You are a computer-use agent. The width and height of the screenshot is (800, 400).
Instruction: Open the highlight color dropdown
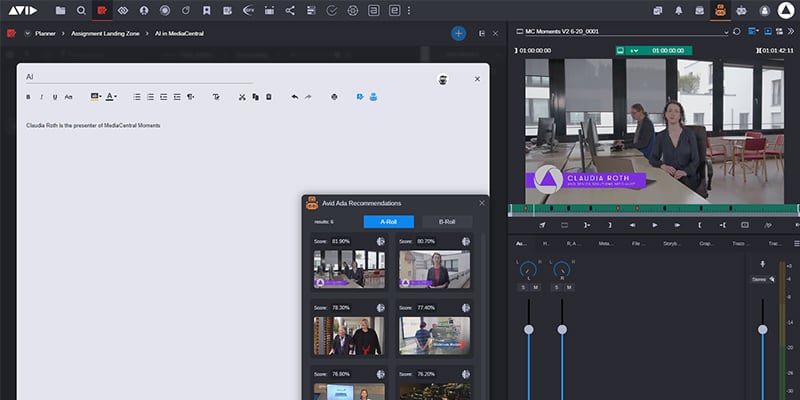[95, 96]
